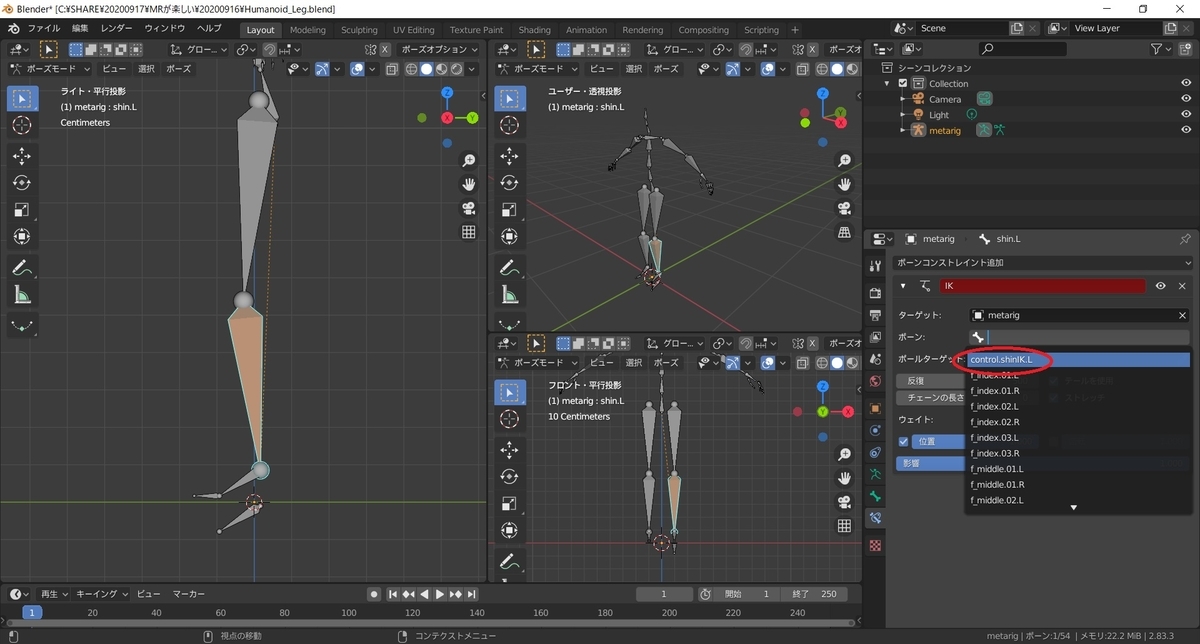Toggle camera view in Right Orthographic viewport
This screenshot has height=644, width=1200.
468,209
